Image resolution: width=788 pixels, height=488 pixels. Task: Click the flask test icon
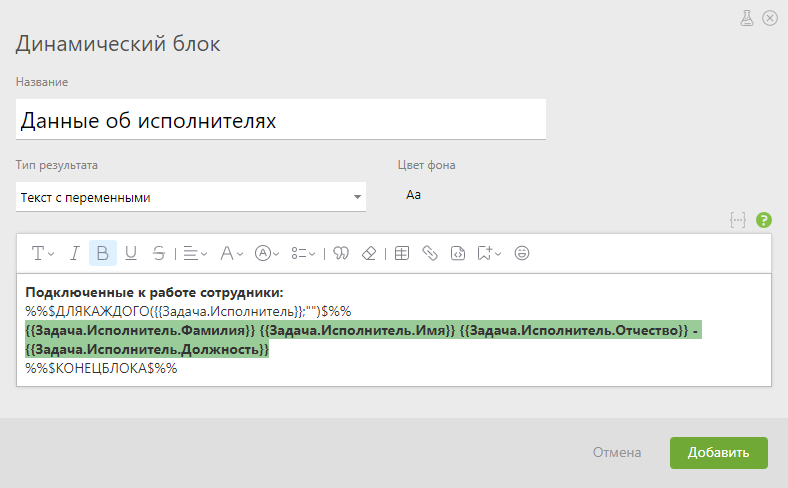[x=747, y=18]
